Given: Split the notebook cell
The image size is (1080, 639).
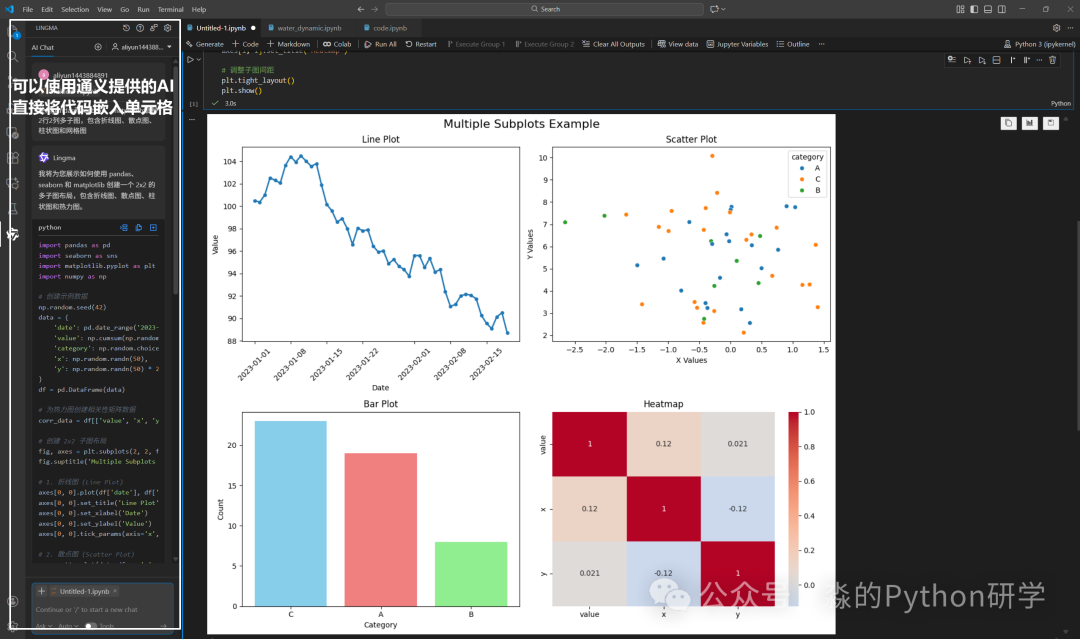Looking at the screenshot, I should pos(996,60).
